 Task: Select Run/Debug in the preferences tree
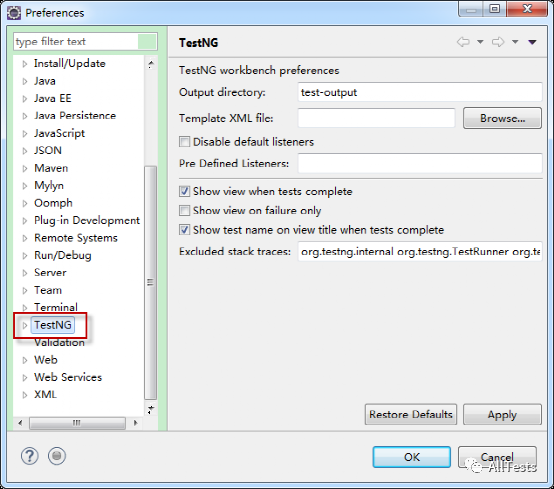(63, 255)
